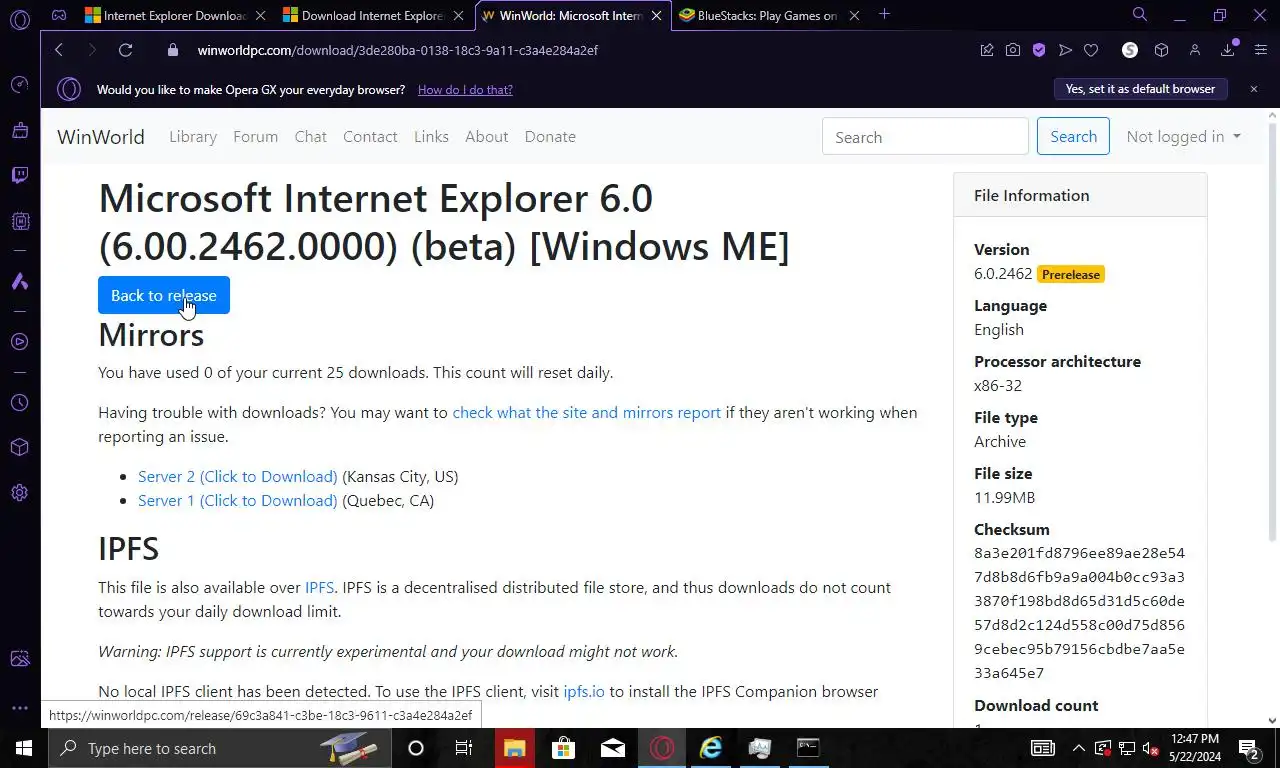1280x768 pixels.
Task: Expand the Not logged in dropdown
Action: pyautogui.click(x=1183, y=137)
